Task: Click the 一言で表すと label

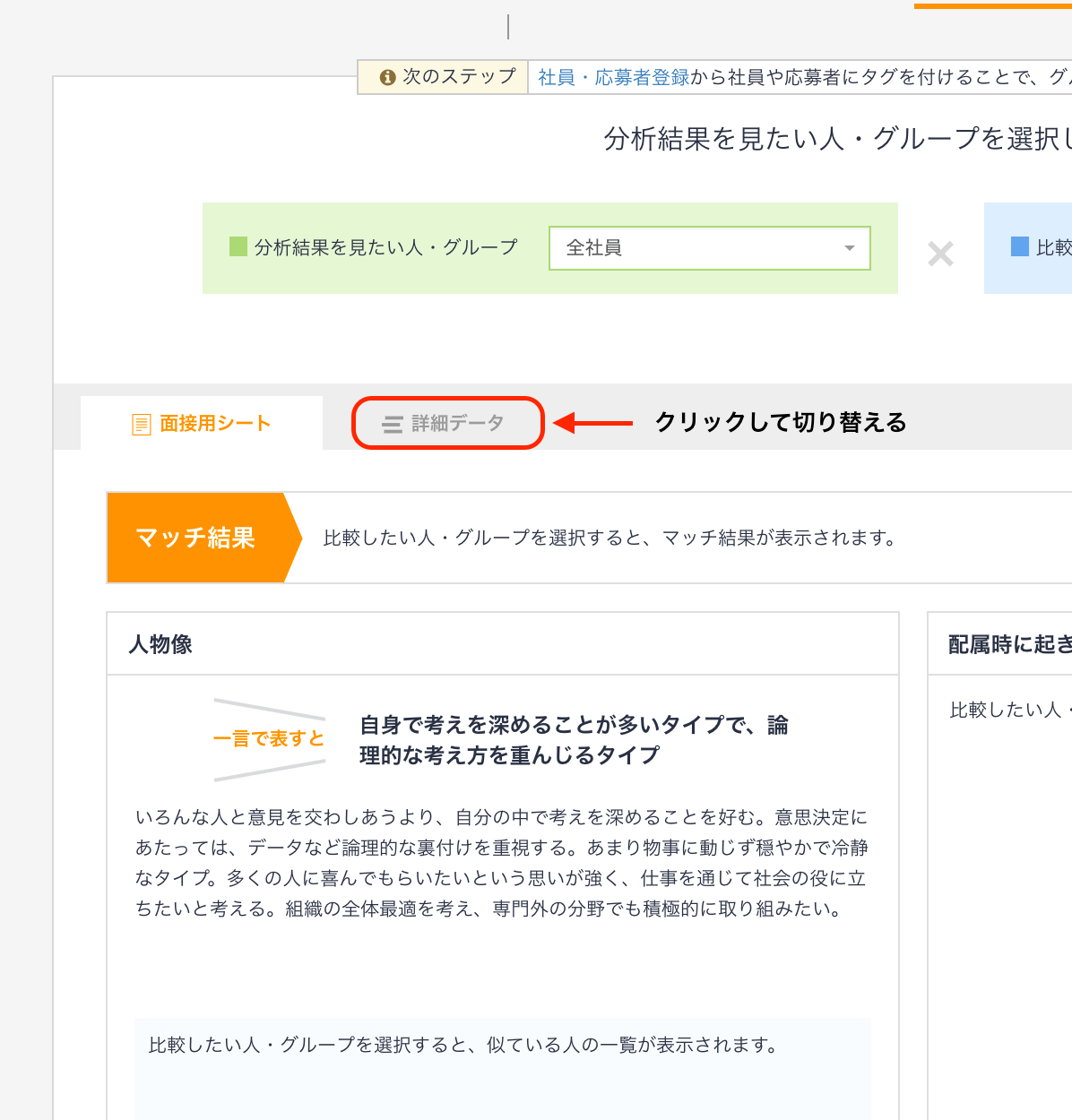Action: (x=267, y=737)
